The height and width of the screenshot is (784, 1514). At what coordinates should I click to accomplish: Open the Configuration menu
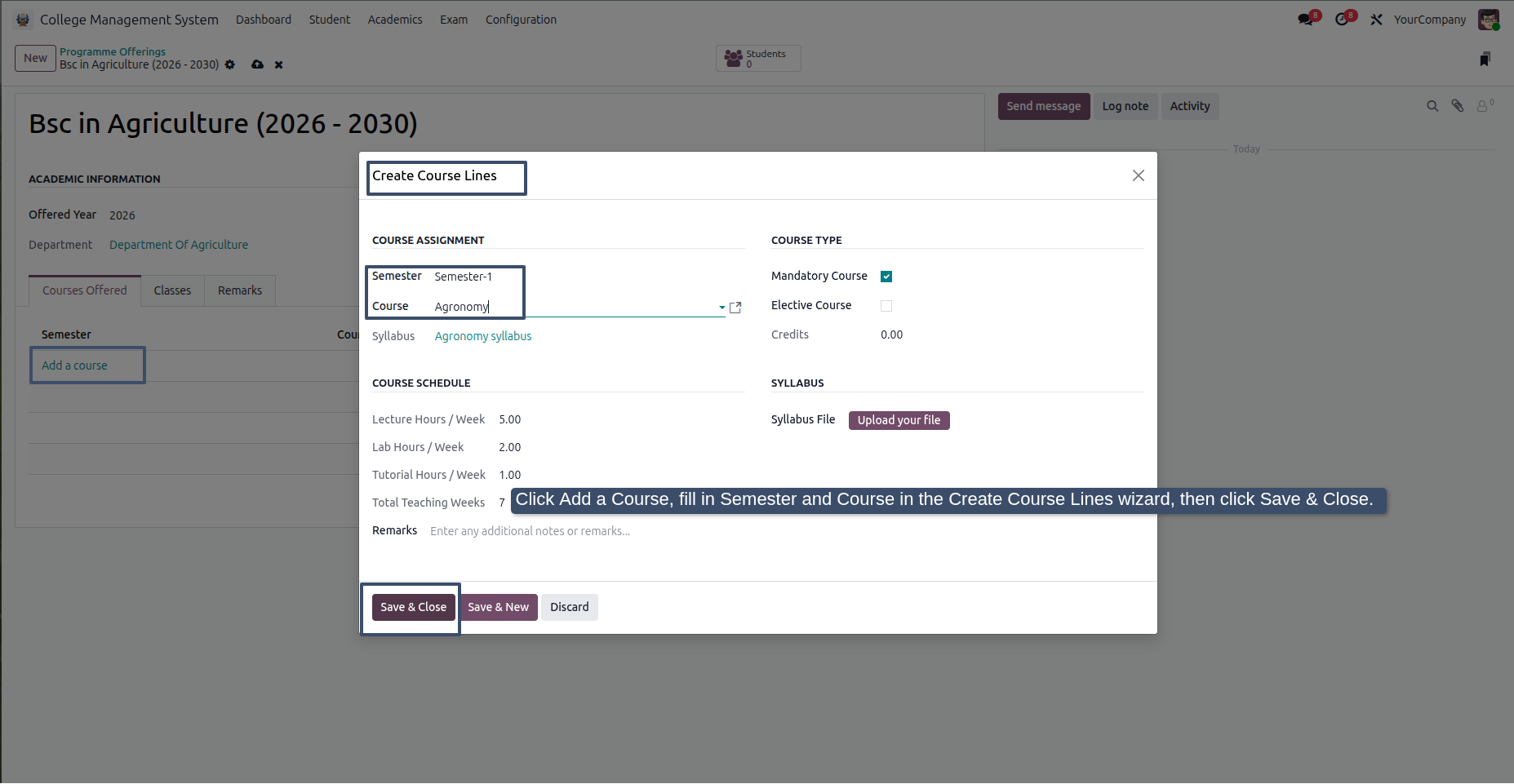[x=521, y=20]
